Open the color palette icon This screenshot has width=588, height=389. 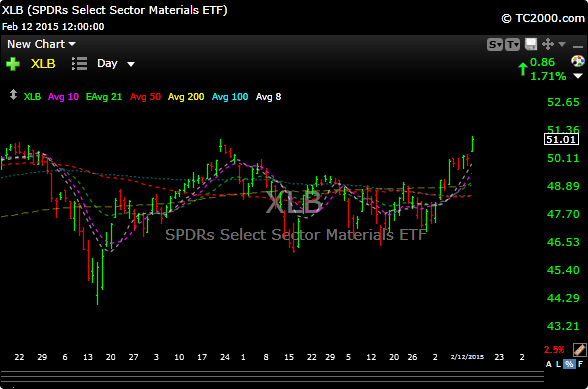point(578,61)
